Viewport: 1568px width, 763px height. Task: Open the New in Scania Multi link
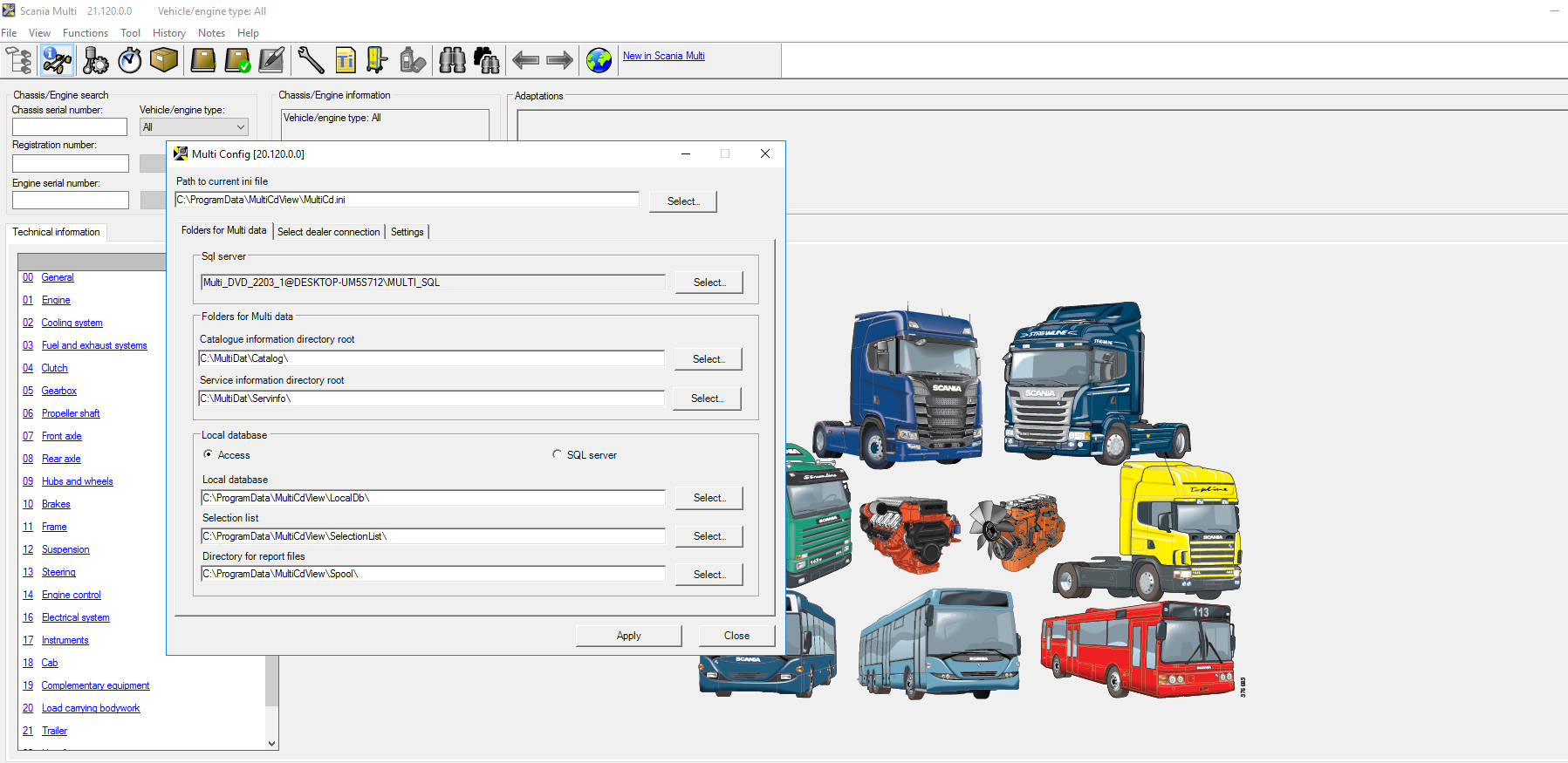pos(663,56)
